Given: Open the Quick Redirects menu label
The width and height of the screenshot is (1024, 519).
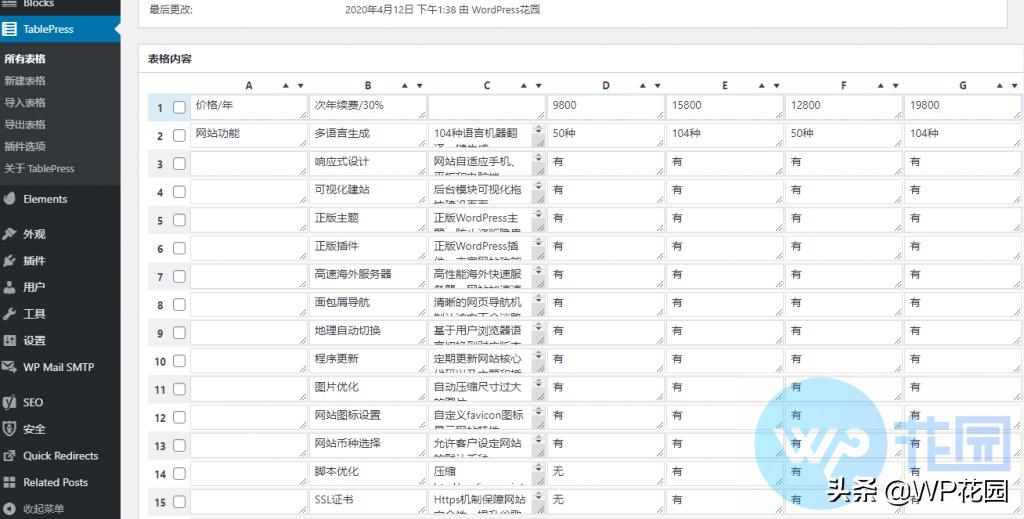Looking at the screenshot, I should click(x=61, y=456).
